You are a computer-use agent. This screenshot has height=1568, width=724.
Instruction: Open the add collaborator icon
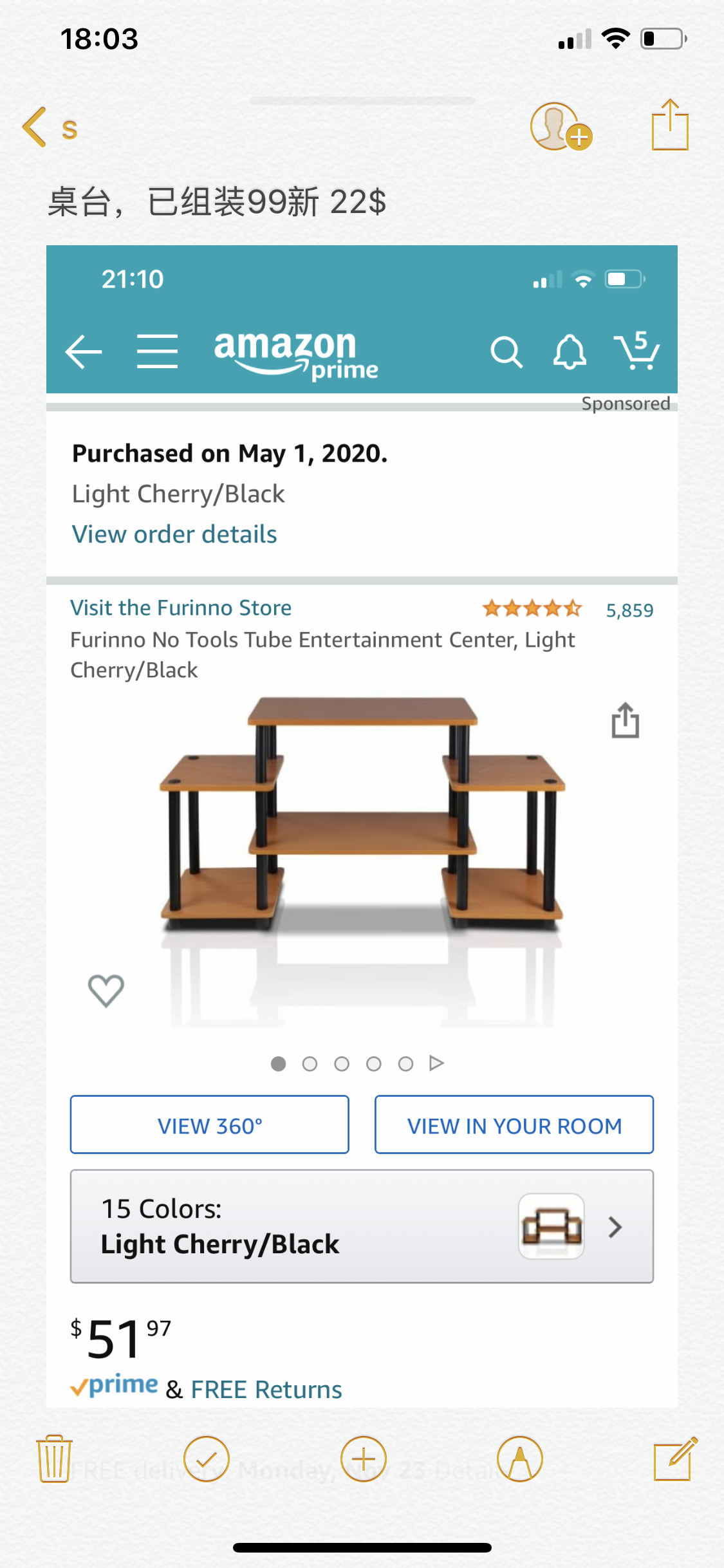[x=560, y=127]
